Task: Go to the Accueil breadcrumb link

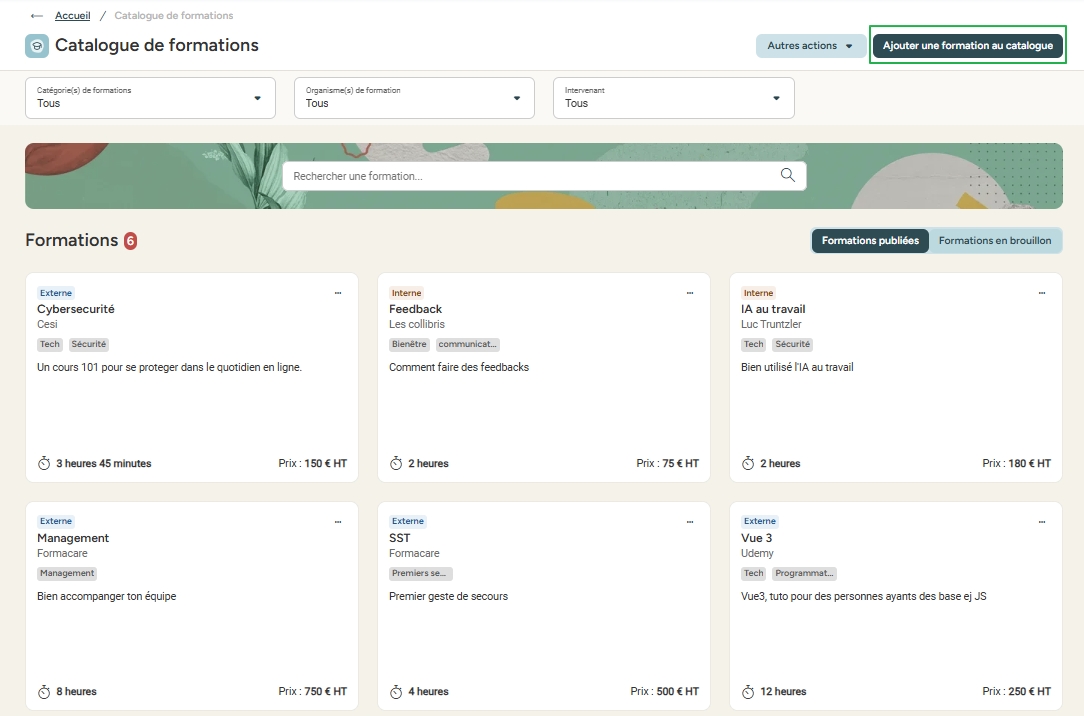Action: [x=72, y=16]
